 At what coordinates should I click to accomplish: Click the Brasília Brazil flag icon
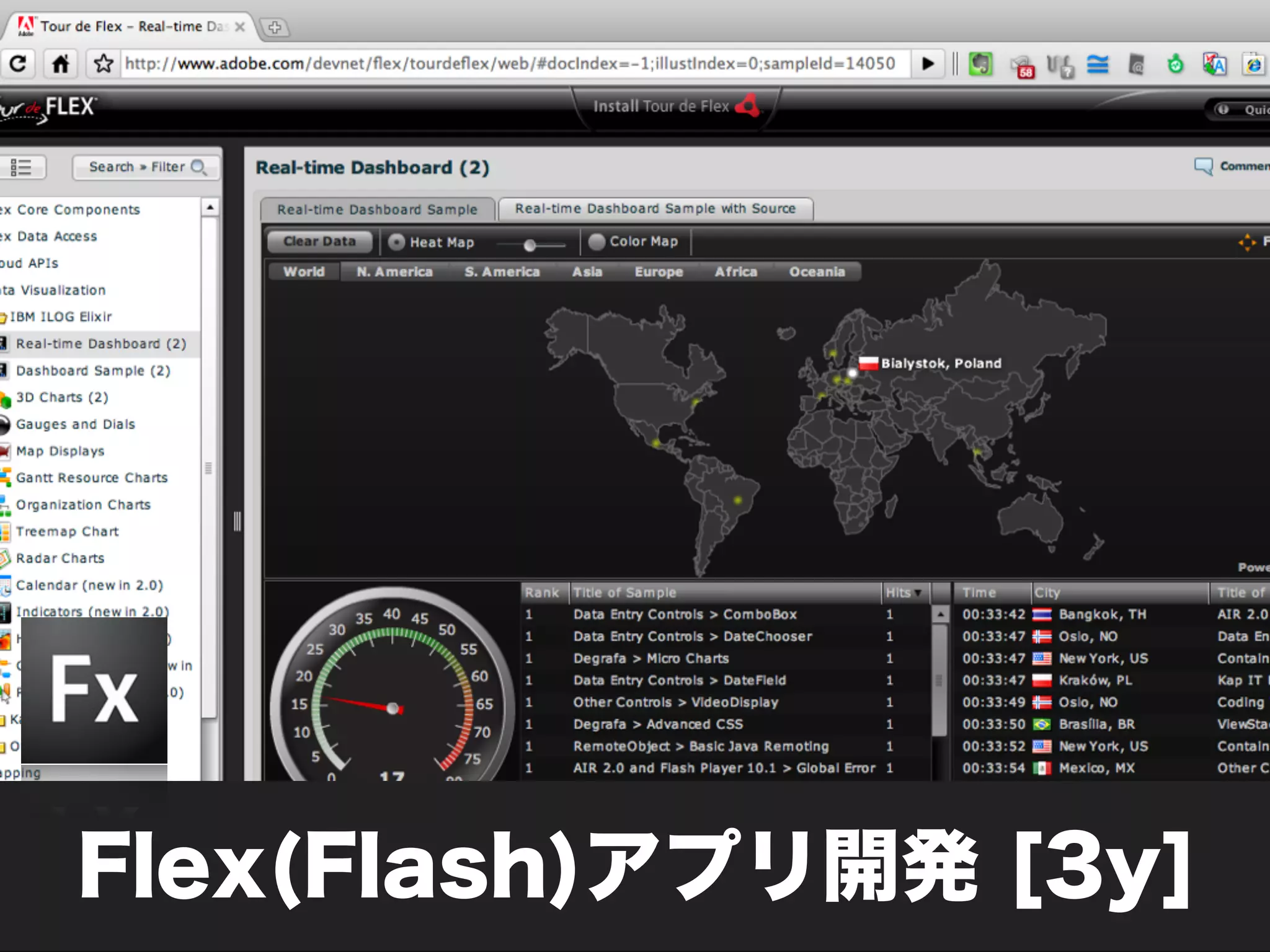click(x=1042, y=725)
